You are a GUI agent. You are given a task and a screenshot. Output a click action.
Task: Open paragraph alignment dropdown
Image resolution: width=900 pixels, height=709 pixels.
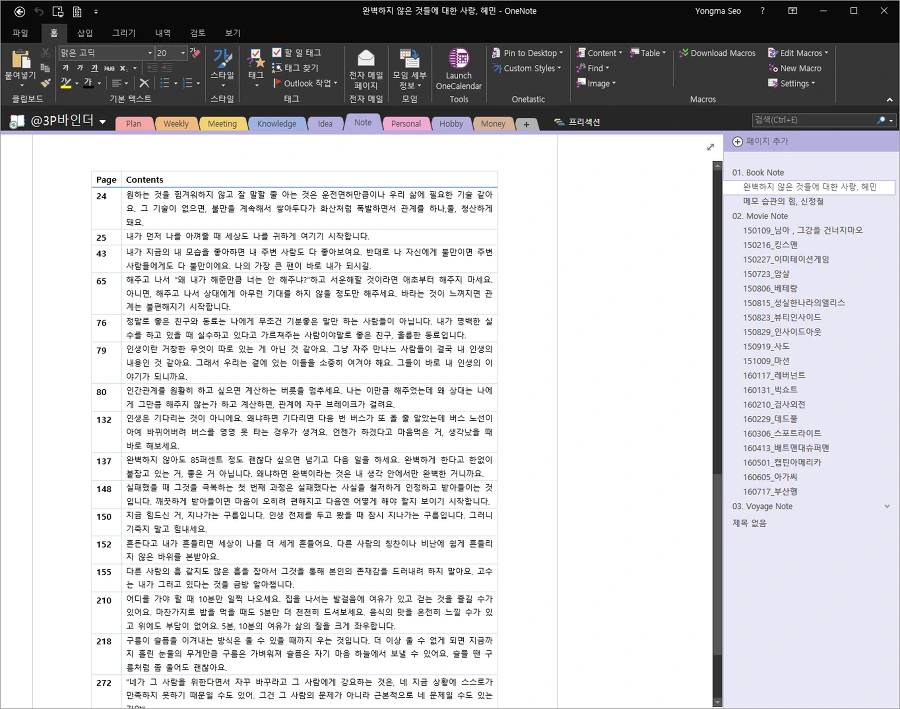[x=119, y=83]
